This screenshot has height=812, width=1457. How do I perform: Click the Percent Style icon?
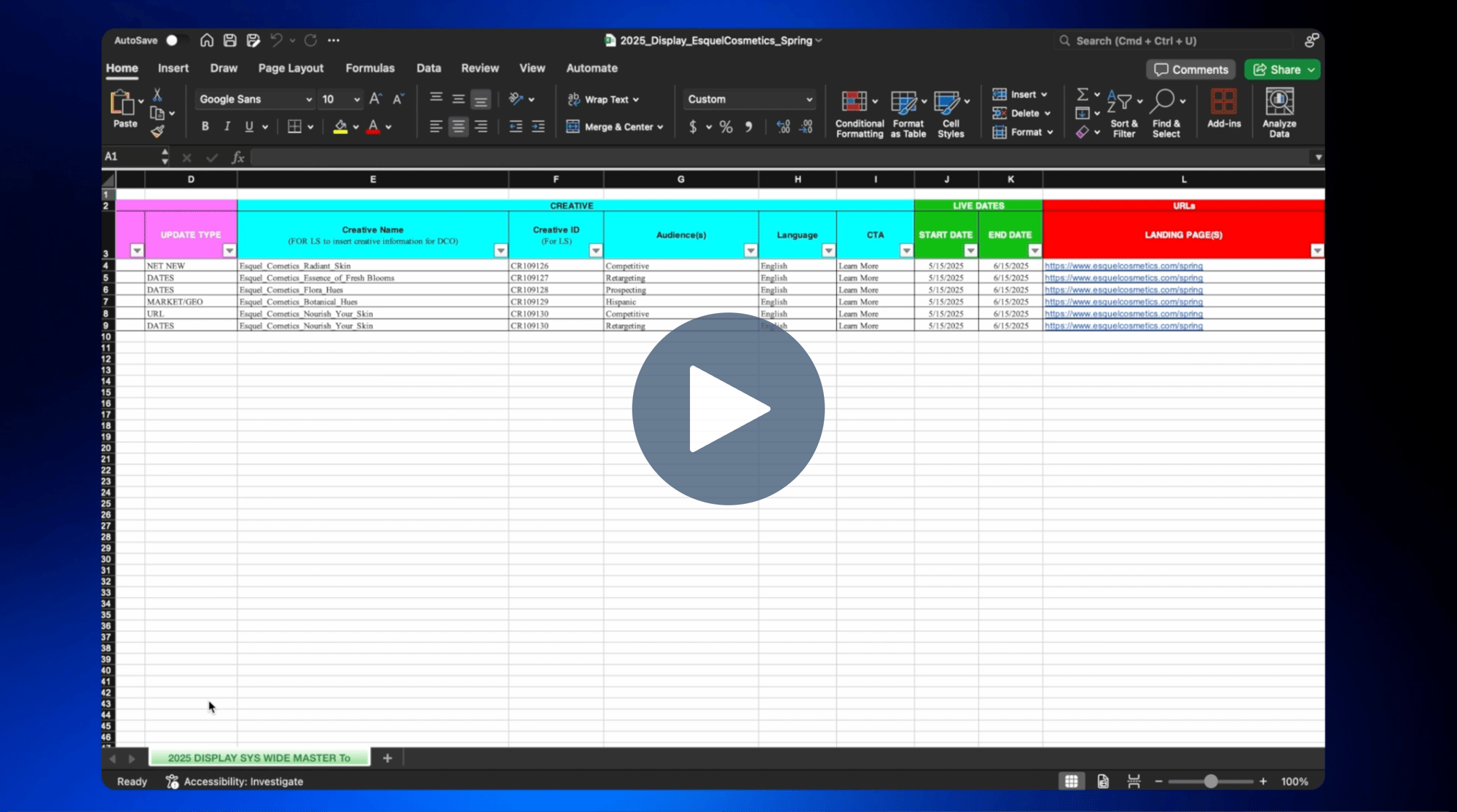726,127
